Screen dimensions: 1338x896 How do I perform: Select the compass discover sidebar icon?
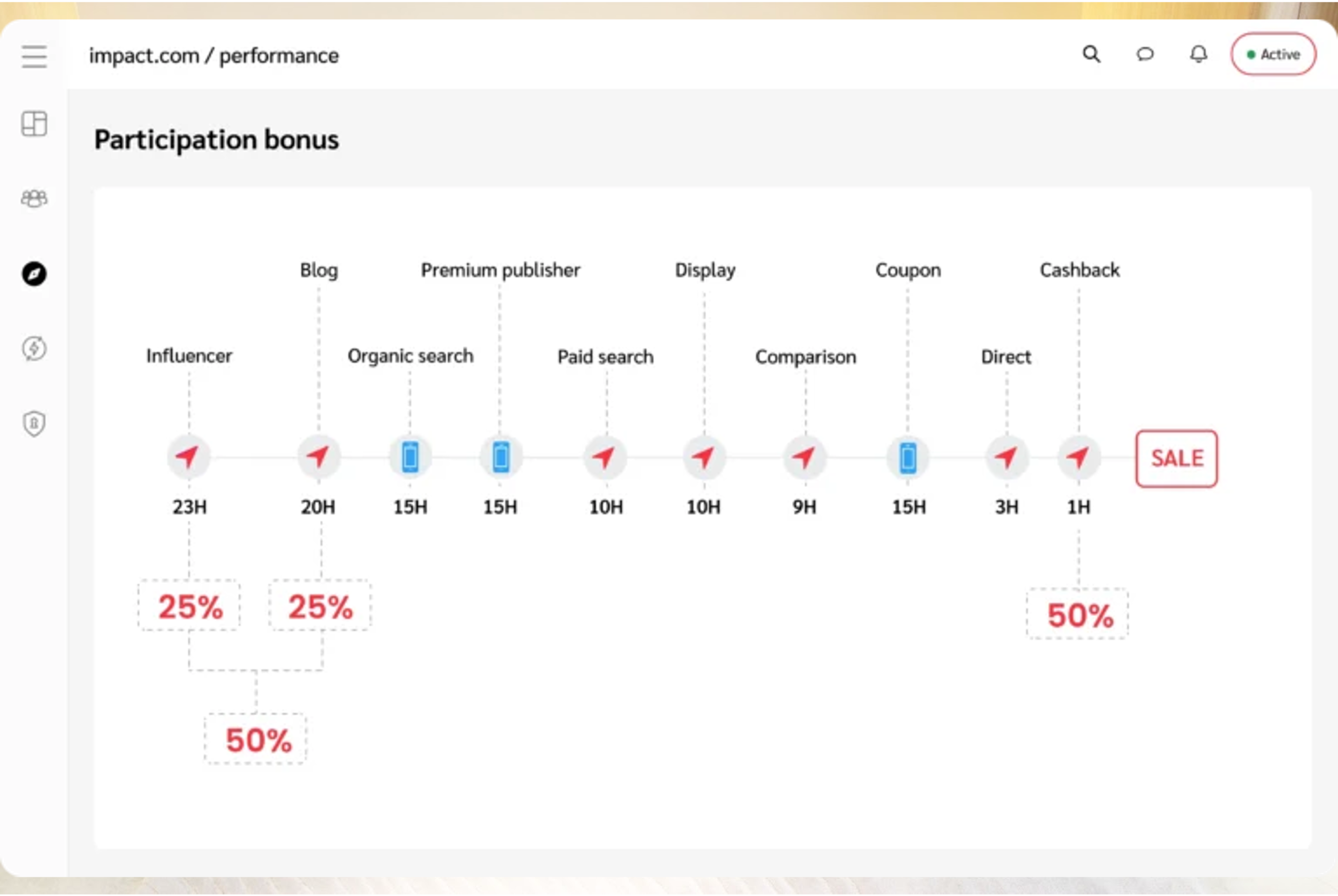pos(34,274)
